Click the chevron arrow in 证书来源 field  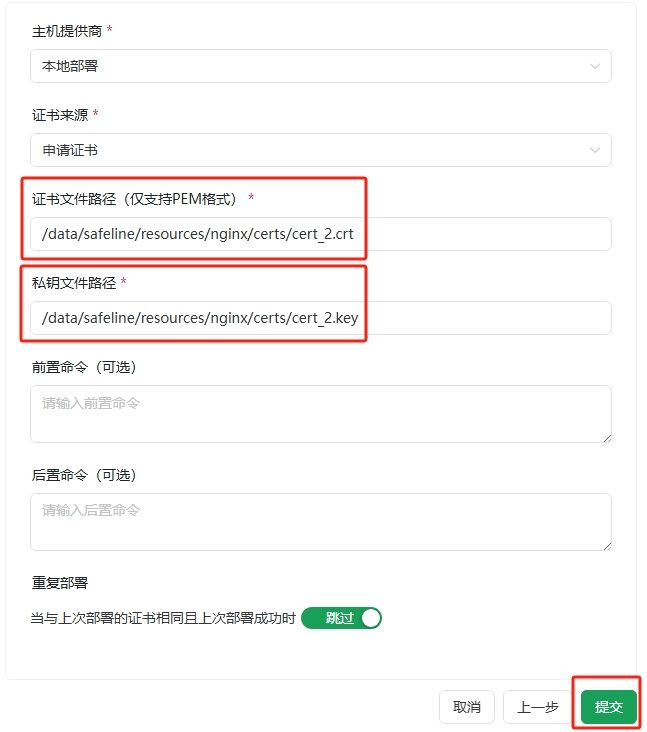pyautogui.click(x=595, y=151)
